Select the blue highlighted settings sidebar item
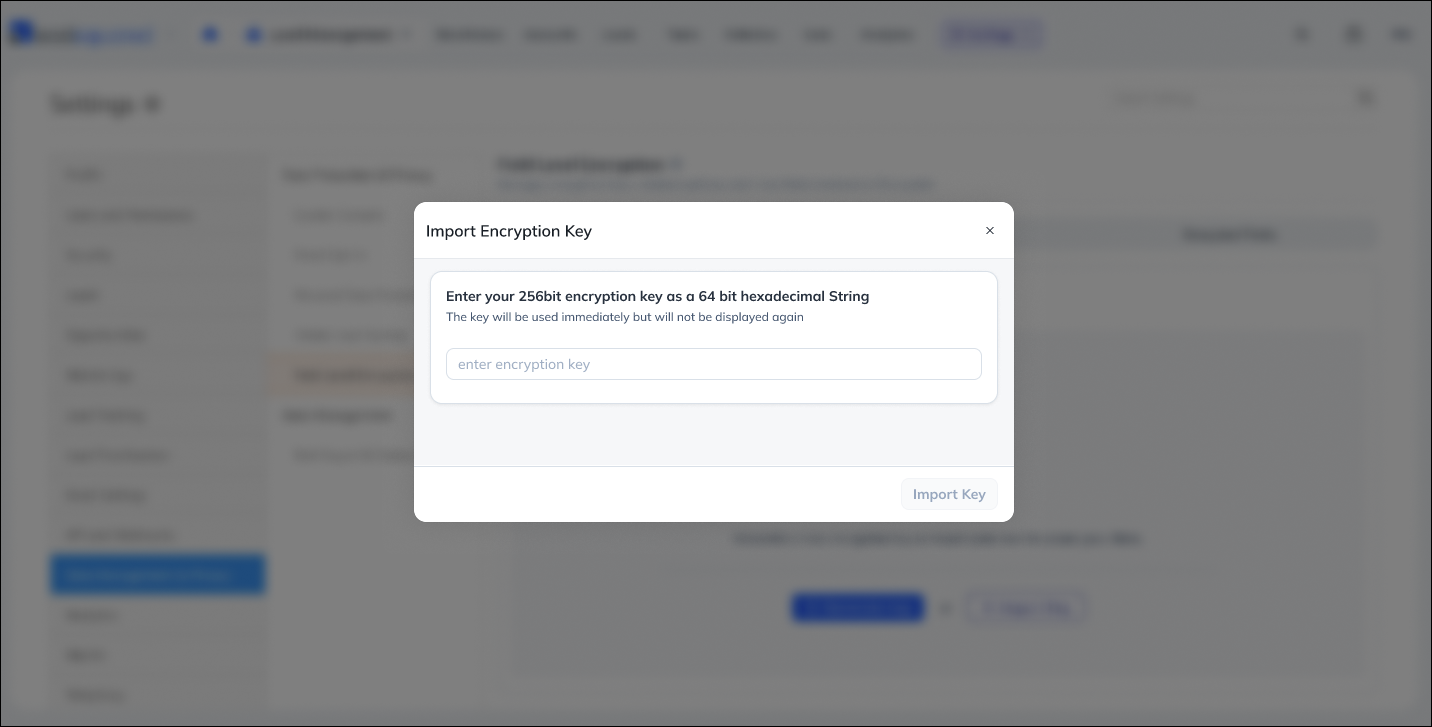1432x727 pixels. click(157, 575)
